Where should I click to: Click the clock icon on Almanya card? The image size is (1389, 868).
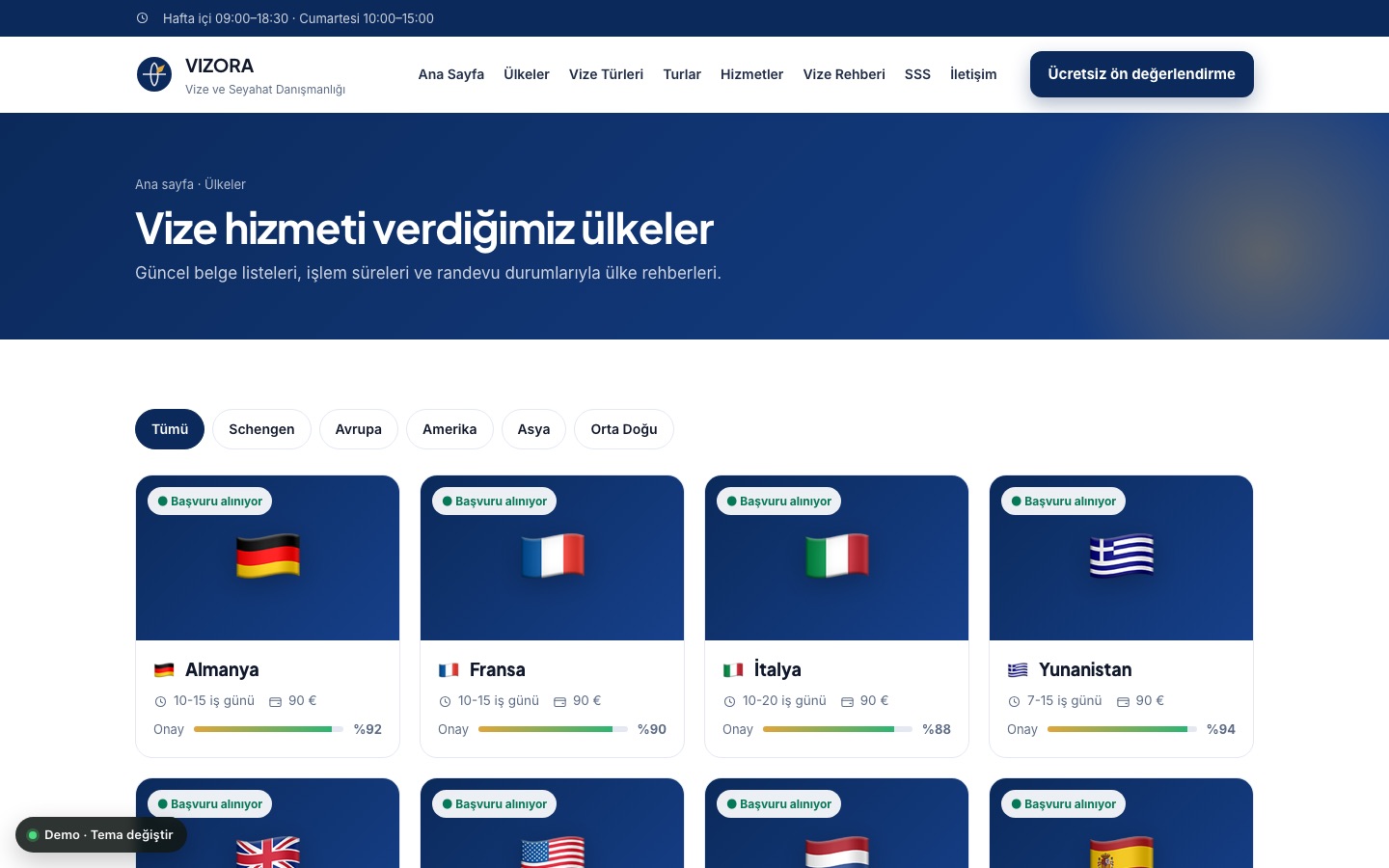click(x=160, y=701)
